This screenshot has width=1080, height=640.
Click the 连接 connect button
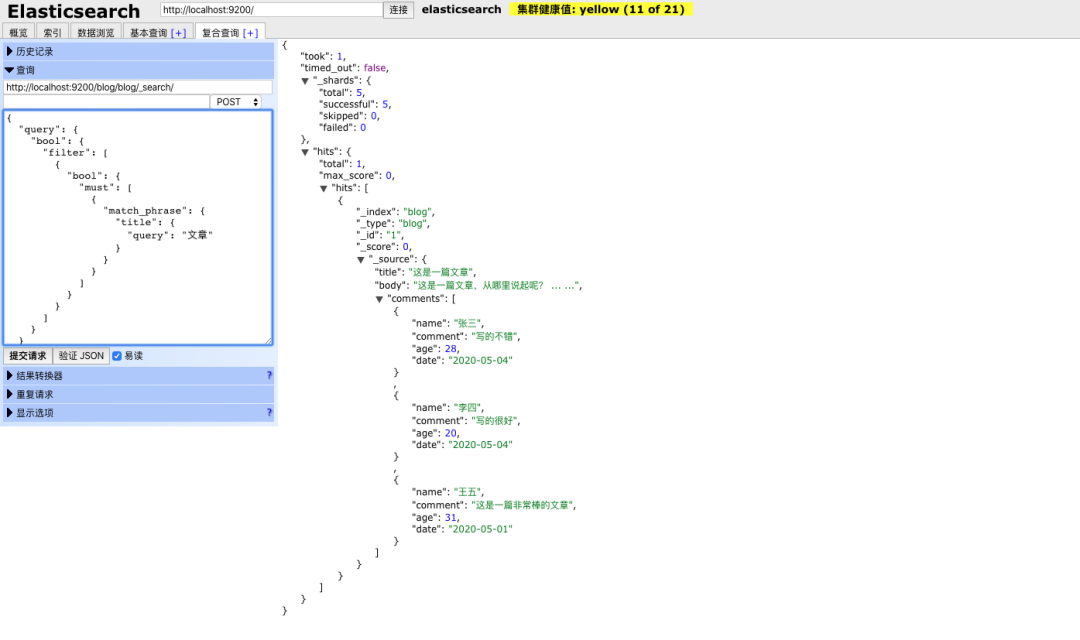[x=398, y=10]
